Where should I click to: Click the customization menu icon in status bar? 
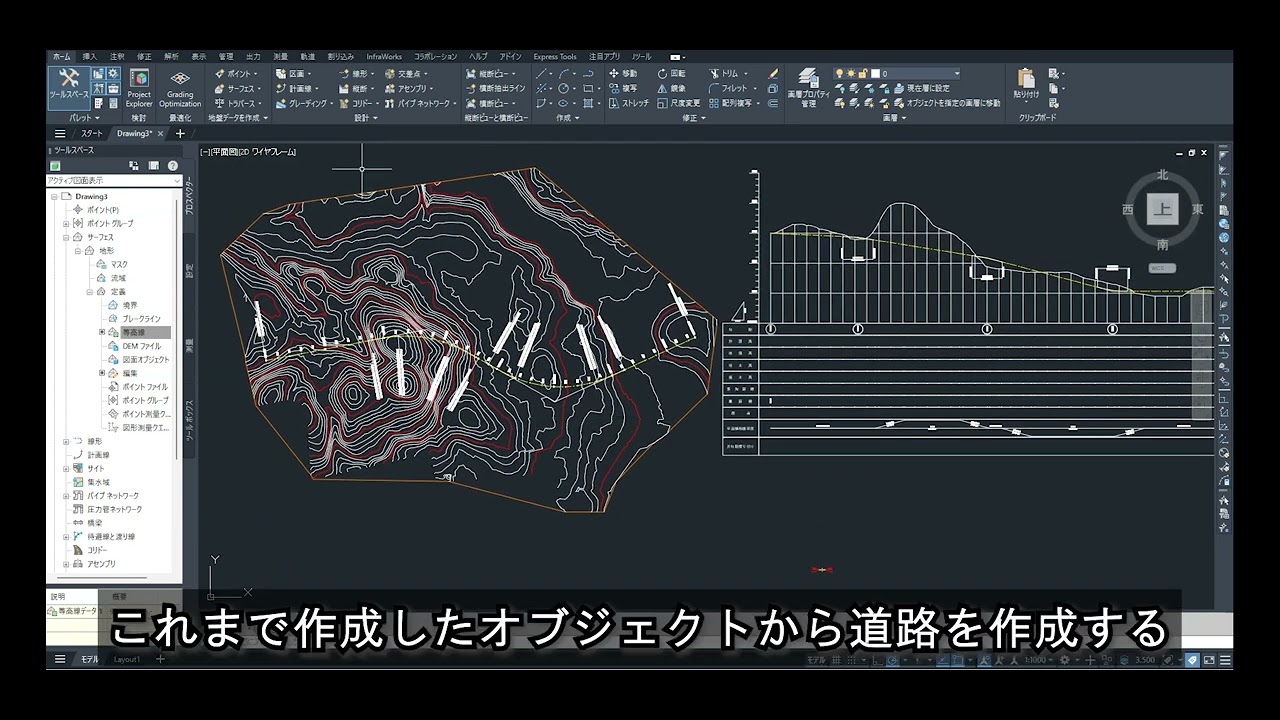click(1225, 660)
